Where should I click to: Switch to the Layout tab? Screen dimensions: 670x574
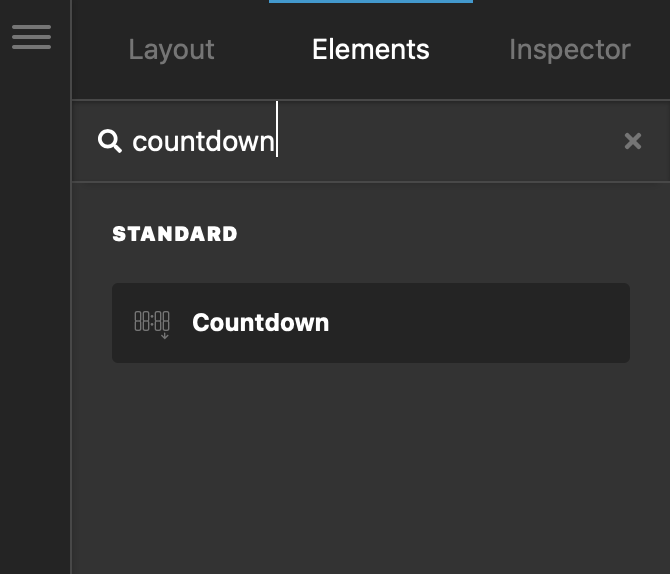(171, 50)
